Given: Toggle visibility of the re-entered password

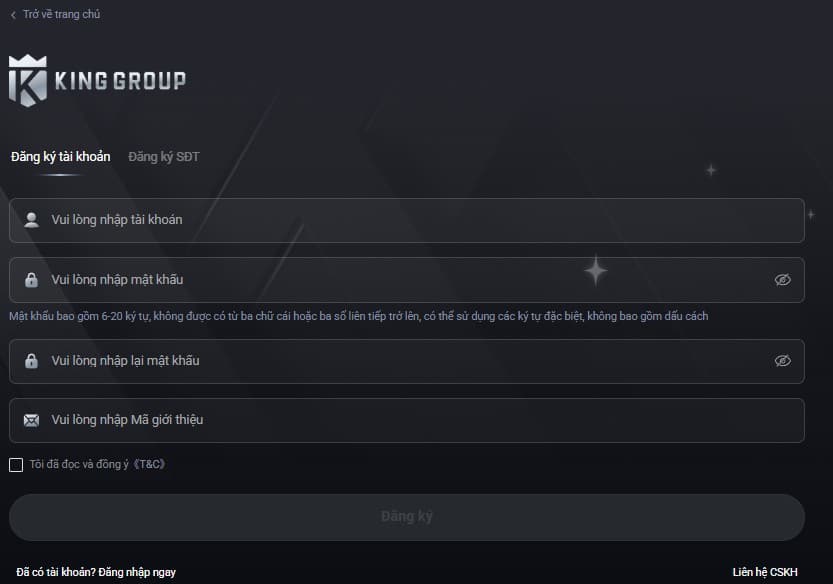Looking at the screenshot, I should tap(783, 361).
